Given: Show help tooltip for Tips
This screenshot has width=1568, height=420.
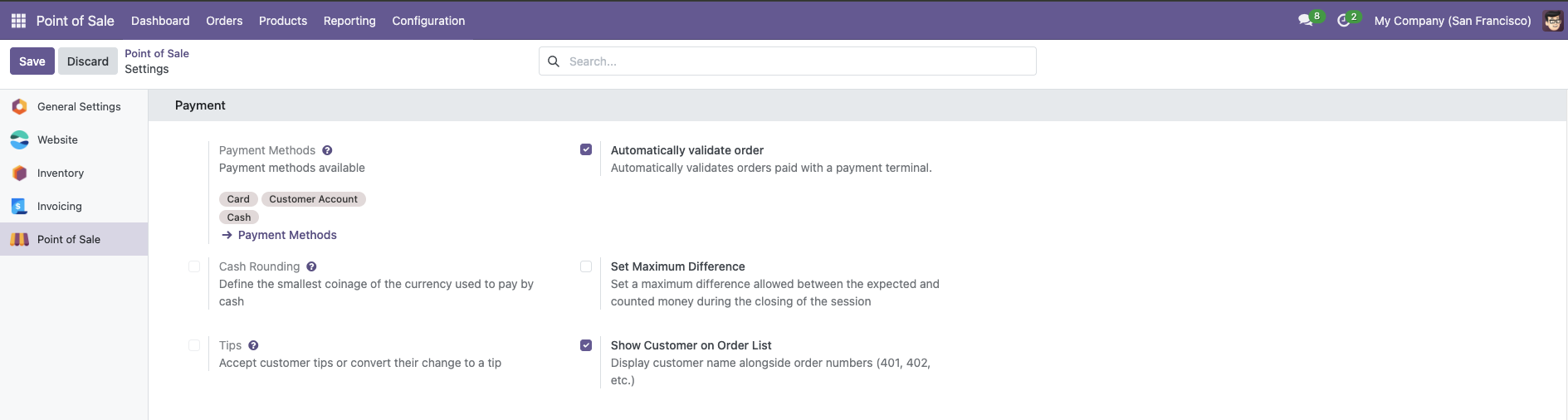Looking at the screenshot, I should (x=253, y=345).
